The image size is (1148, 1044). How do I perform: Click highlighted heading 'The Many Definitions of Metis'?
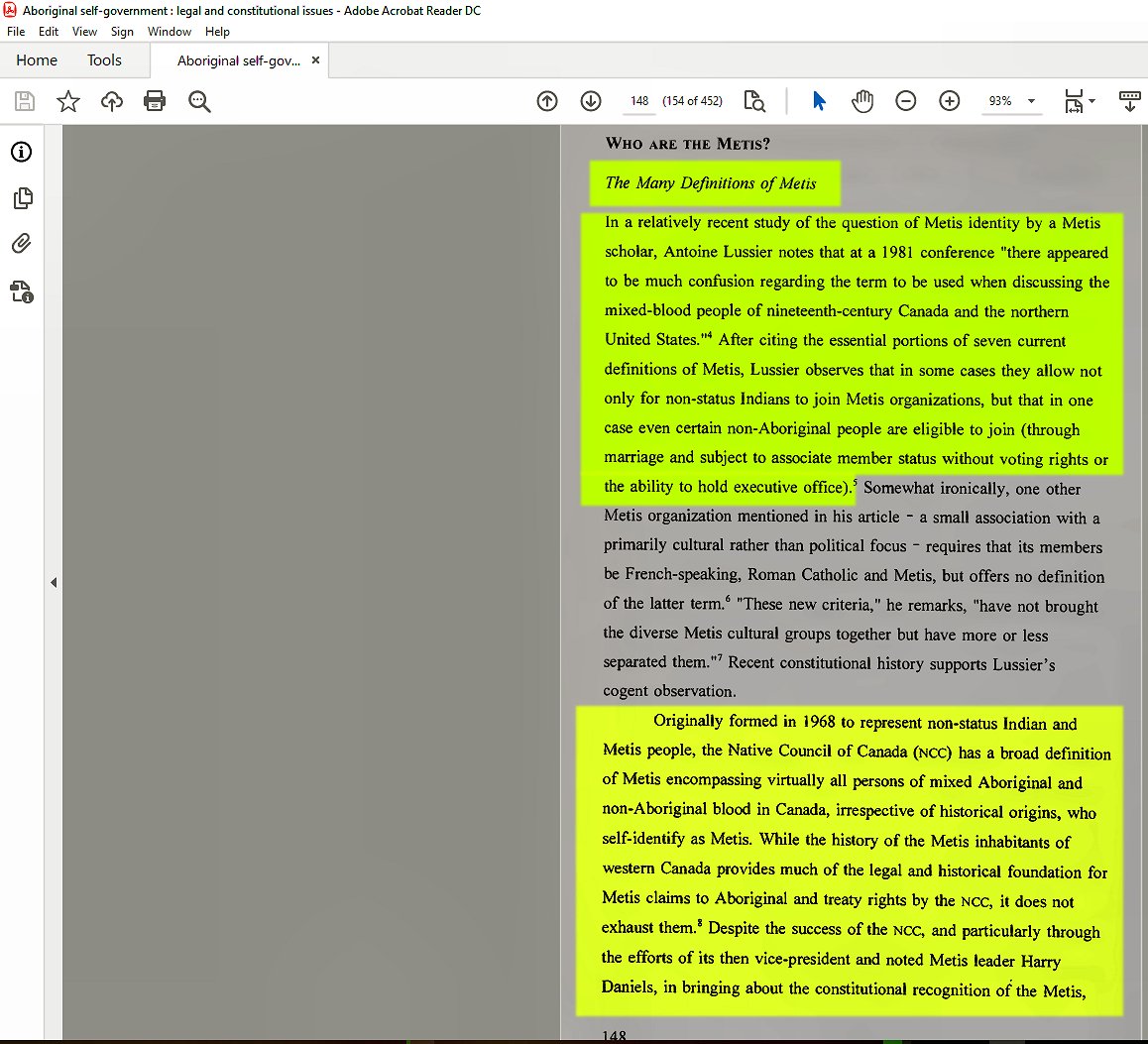[x=710, y=183]
